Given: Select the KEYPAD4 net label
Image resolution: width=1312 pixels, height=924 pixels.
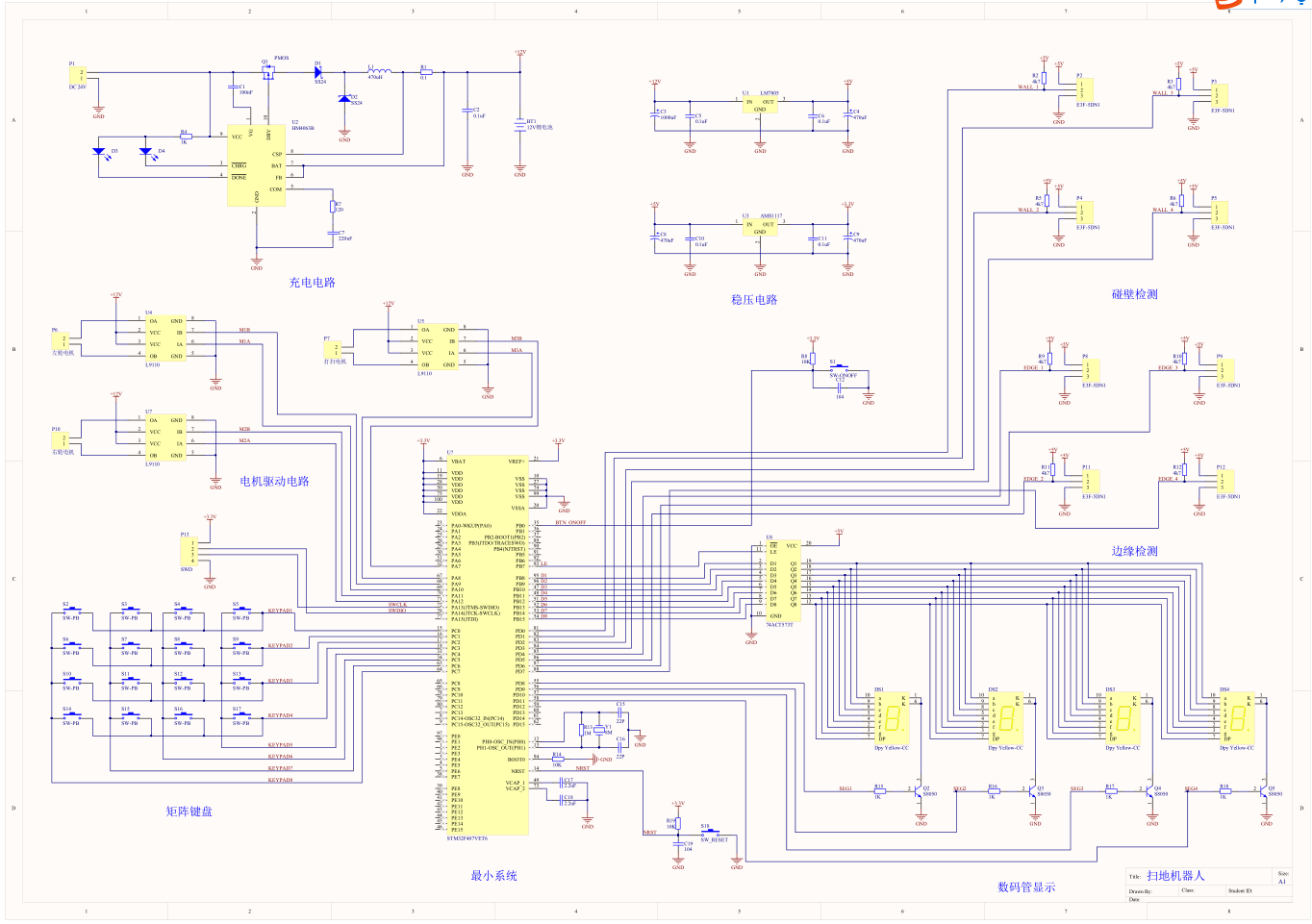Looking at the screenshot, I should (x=280, y=715).
